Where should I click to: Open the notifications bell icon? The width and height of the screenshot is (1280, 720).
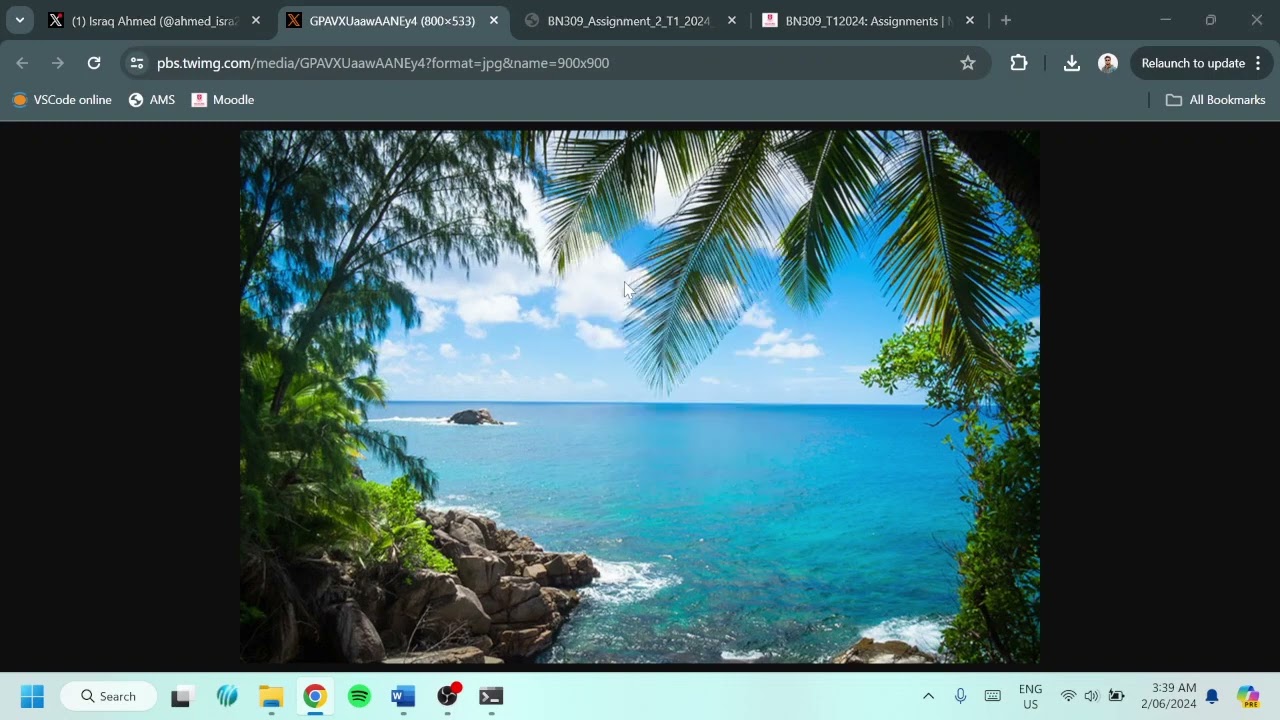(x=1212, y=696)
